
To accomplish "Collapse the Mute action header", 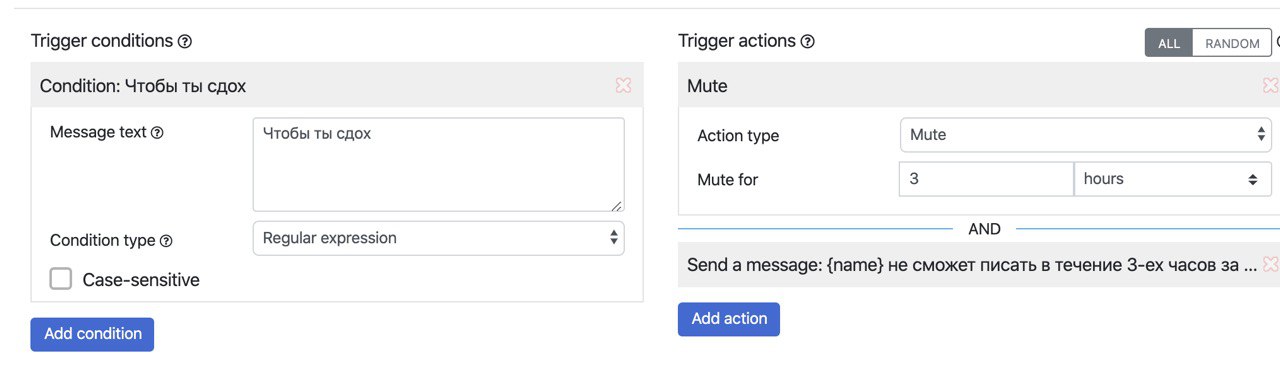I will tap(970, 86).
